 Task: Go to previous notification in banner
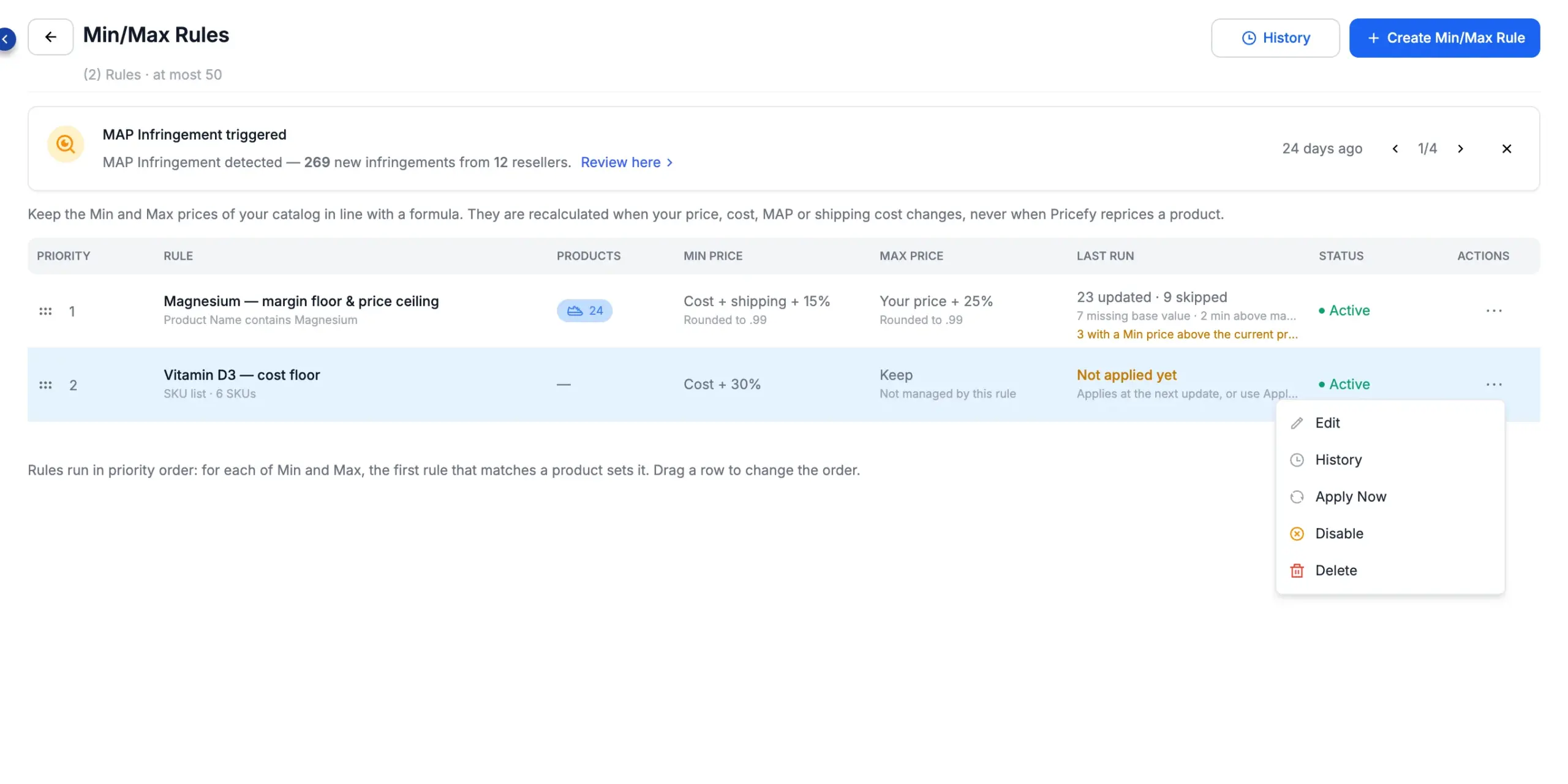point(1395,149)
